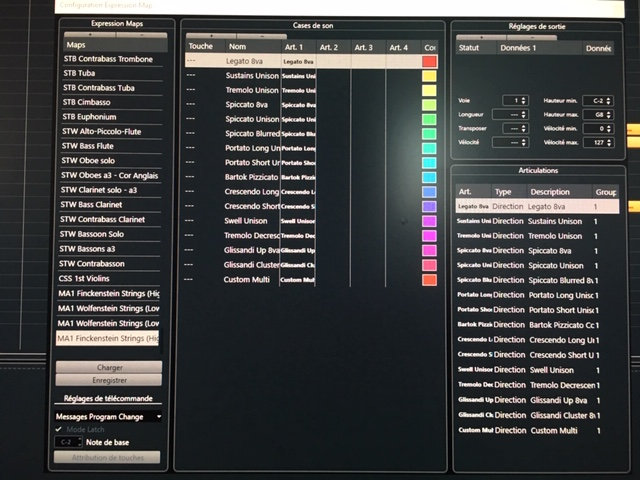Image resolution: width=640 pixels, height=480 pixels.
Task: Select the Tremolo Unison sound slot name
Action: tap(252, 90)
